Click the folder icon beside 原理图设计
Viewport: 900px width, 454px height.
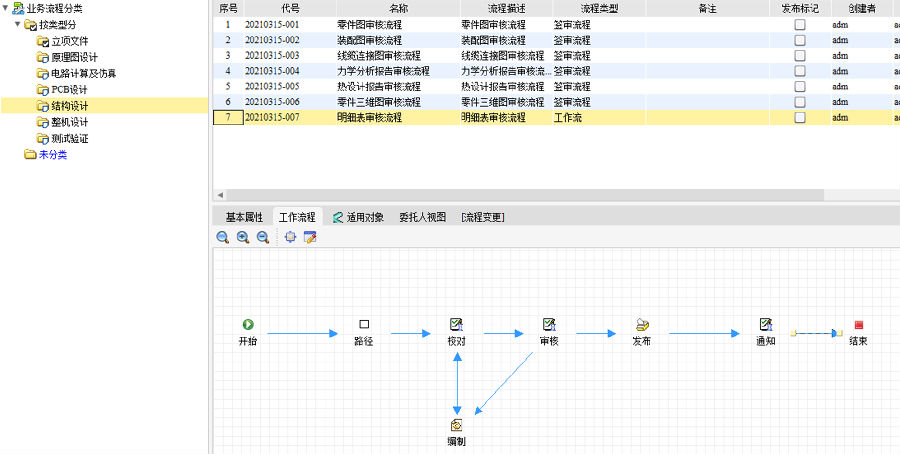[x=42, y=57]
